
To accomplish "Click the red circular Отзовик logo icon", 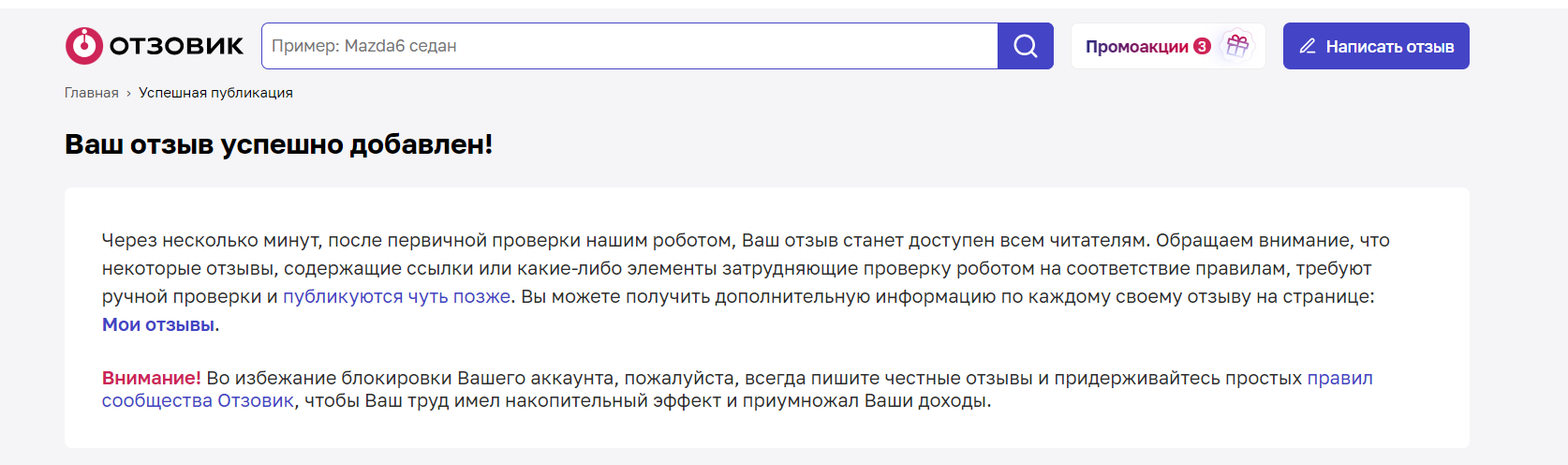I will [83, 46].
